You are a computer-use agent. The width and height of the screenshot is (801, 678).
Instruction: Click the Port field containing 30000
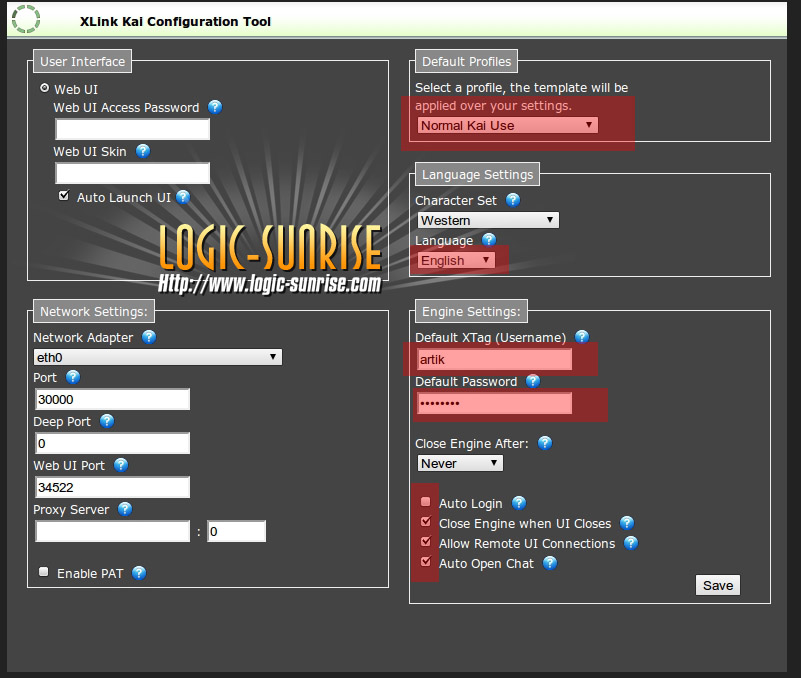pyautogui.click(x=112, y=399)
